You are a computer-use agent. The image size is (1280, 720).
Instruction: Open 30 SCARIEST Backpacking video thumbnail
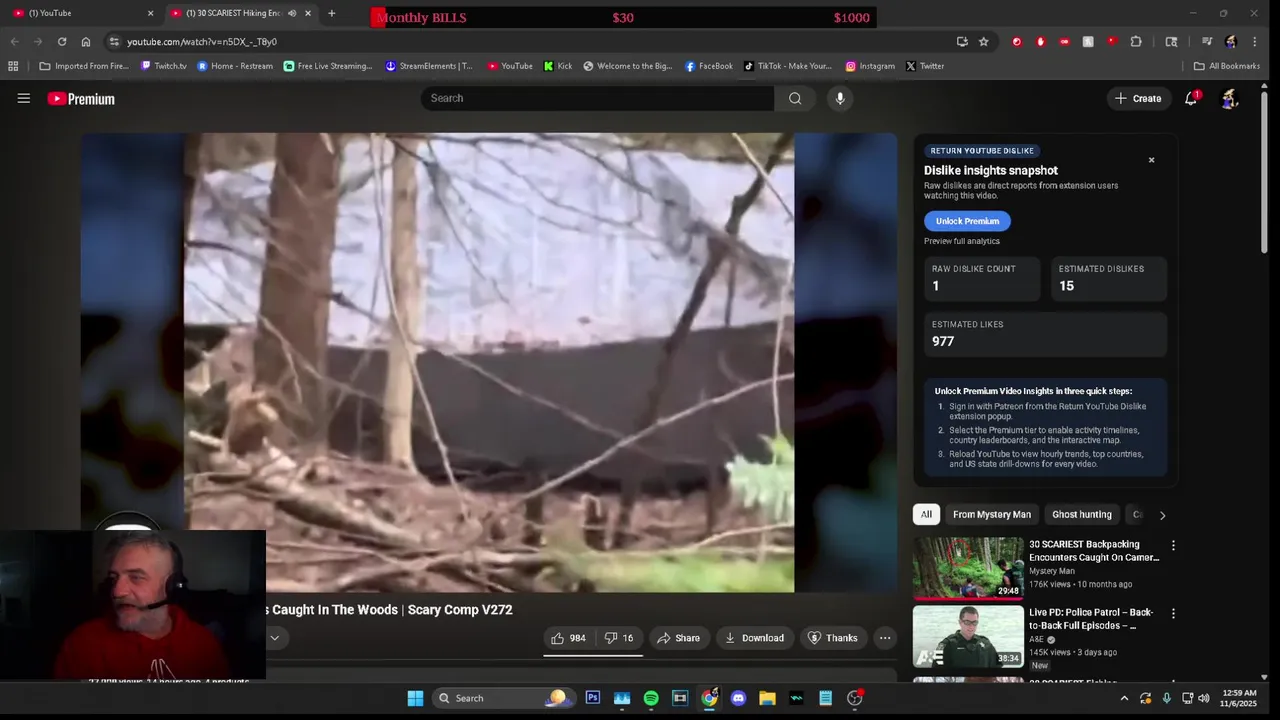(968, 568)
